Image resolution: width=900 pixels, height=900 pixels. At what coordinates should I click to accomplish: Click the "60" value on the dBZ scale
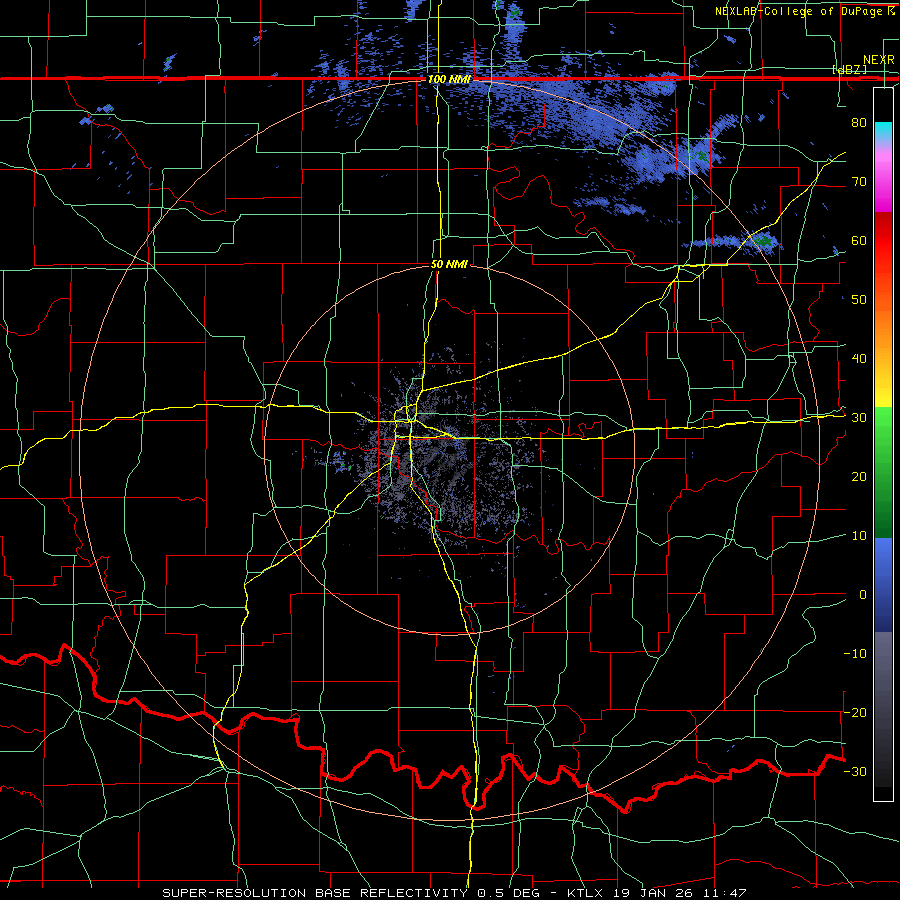pyautogui.click(x=859, y=240)
